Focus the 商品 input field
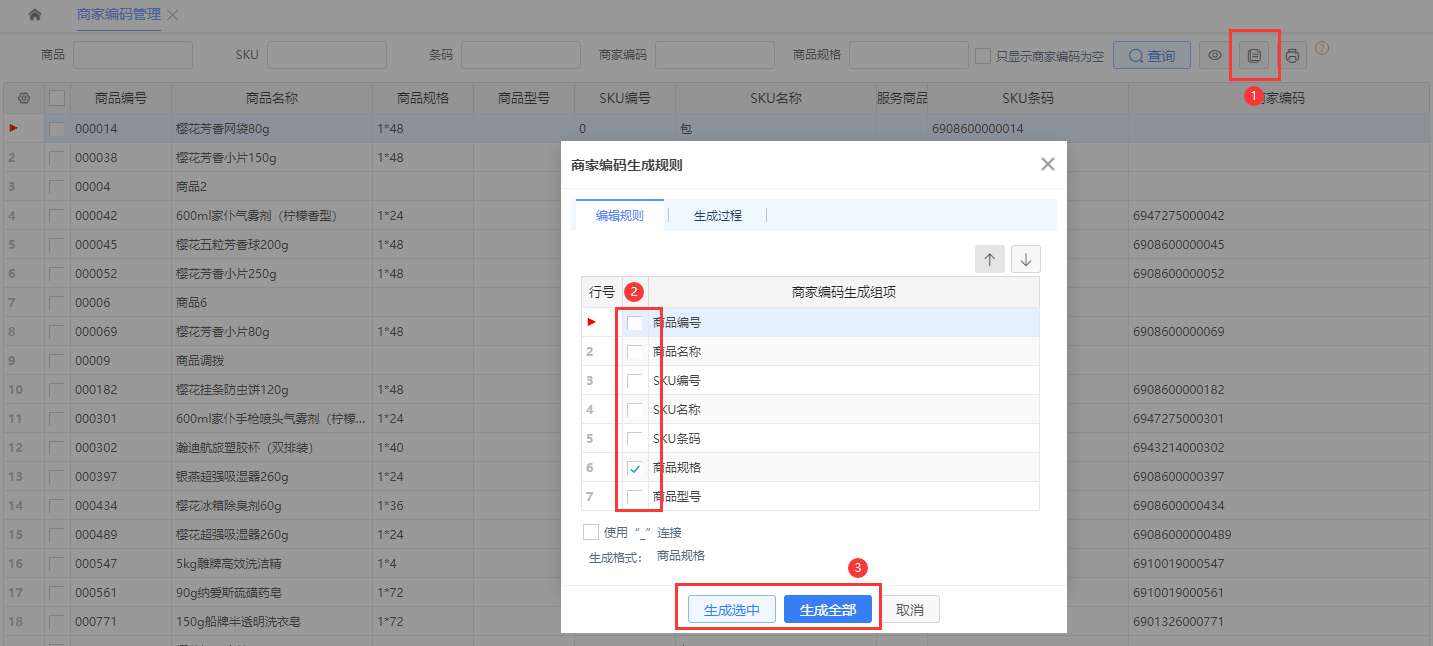This screenshot has width=1433, height=646. (133, 55)
